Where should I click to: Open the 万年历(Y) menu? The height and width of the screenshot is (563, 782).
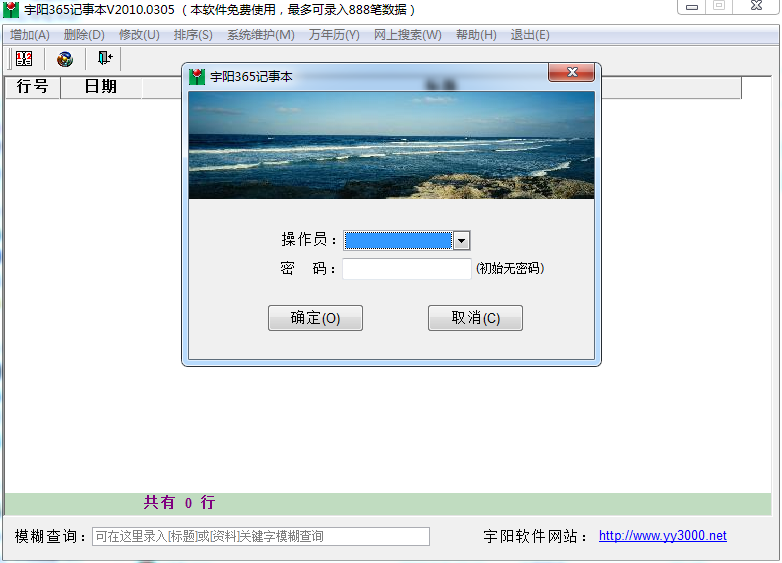coord(334,35)
